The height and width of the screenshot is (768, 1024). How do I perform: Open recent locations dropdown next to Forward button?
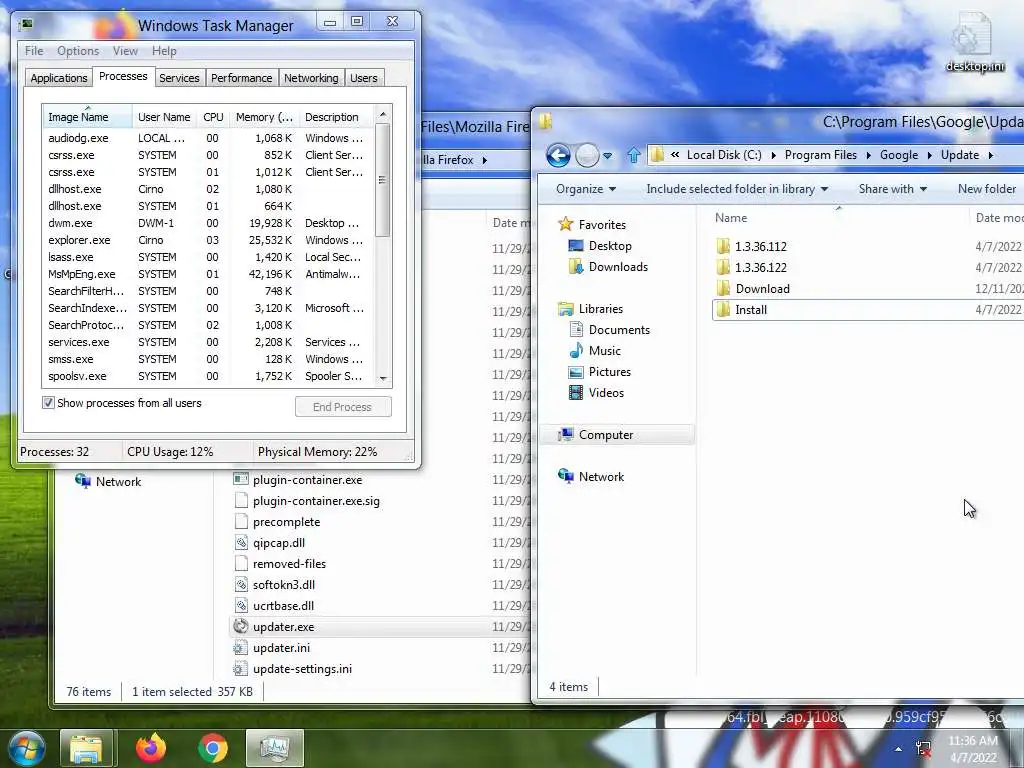[x=608, y=156]
